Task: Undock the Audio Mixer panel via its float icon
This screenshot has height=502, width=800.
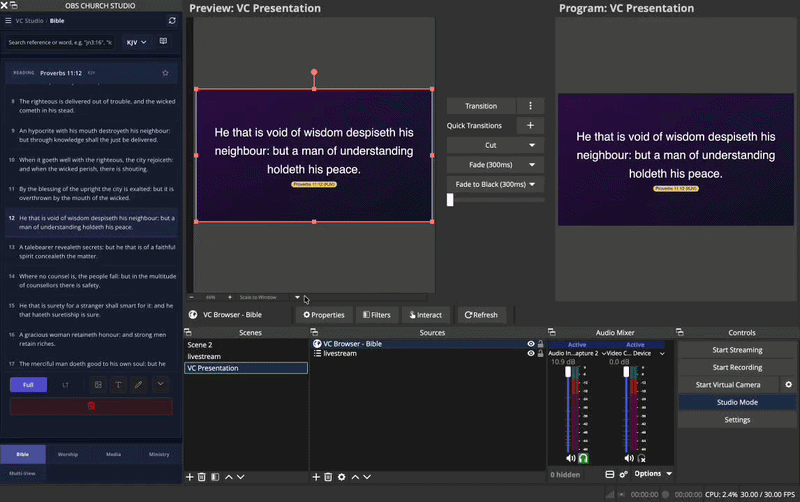Action: click(552, 332)
